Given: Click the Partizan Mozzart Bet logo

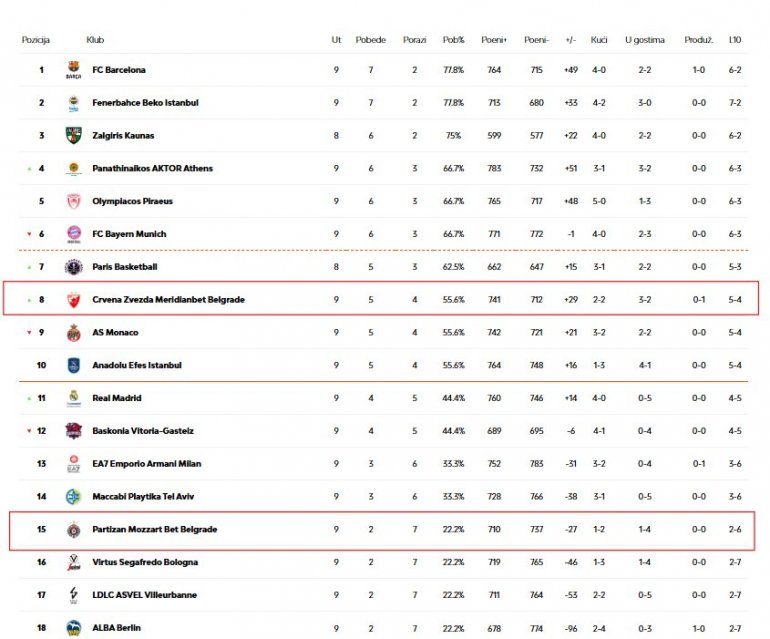Looking at the screenshot, I should (x=73, y=530).
